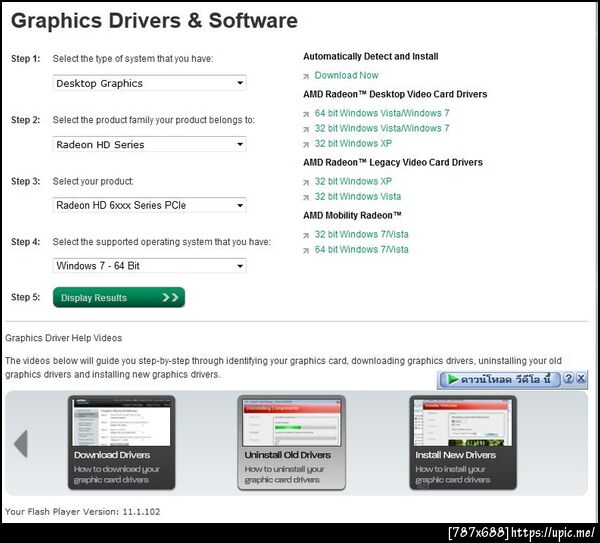Click the Automatically Detect and Install heading
600x543 pixels.
[x=370, y=56]
